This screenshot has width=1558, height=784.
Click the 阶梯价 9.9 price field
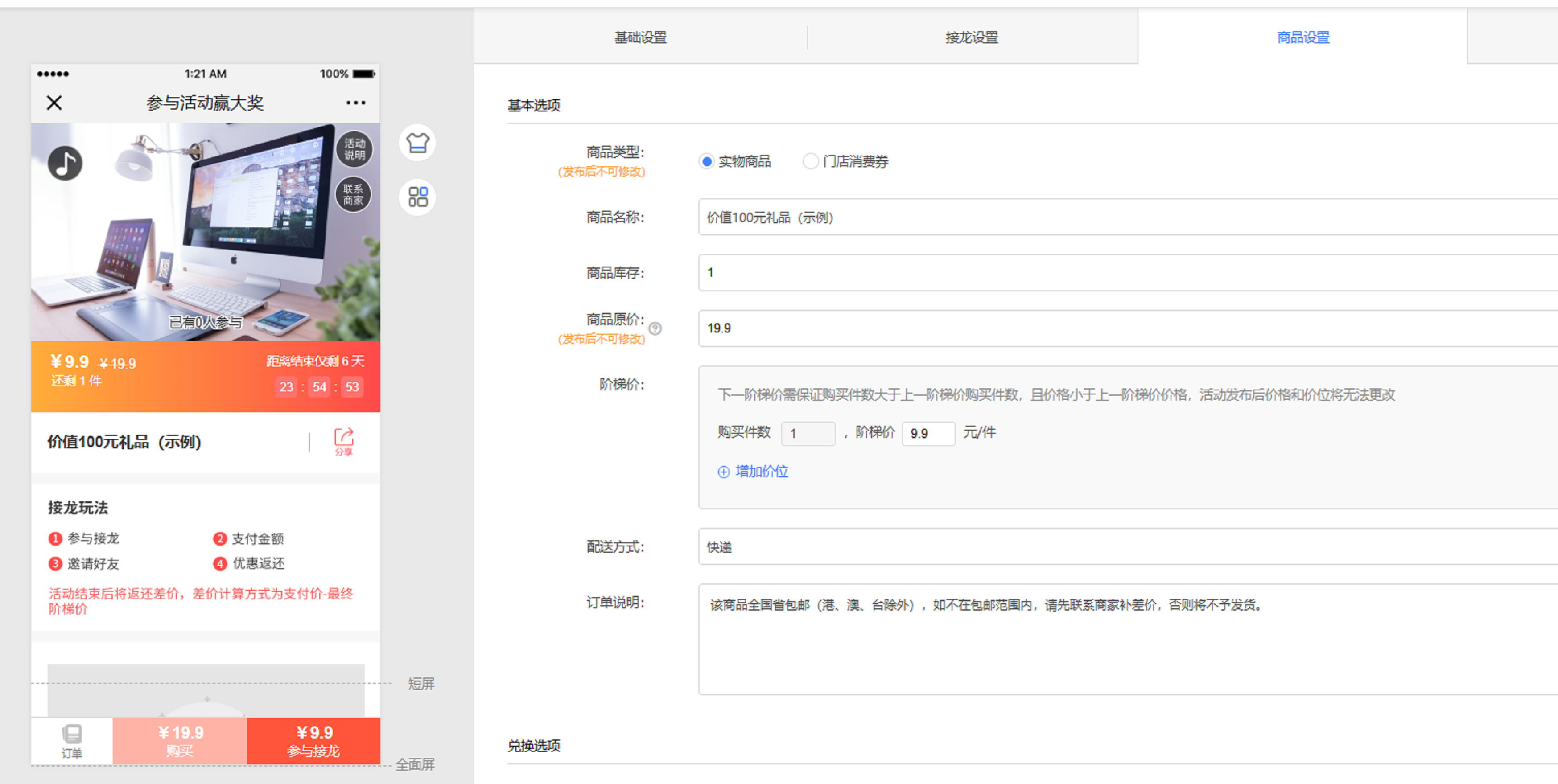928,433
